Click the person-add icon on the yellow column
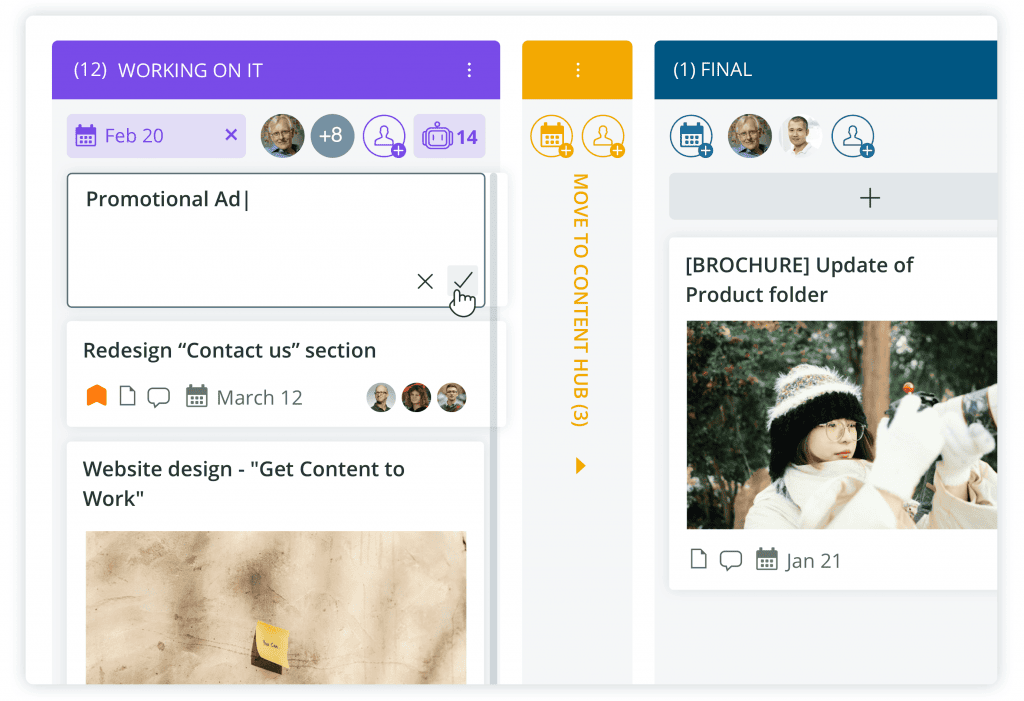Image resolution: width=1024 pixels, height=701 pixels. coord(602,135)
